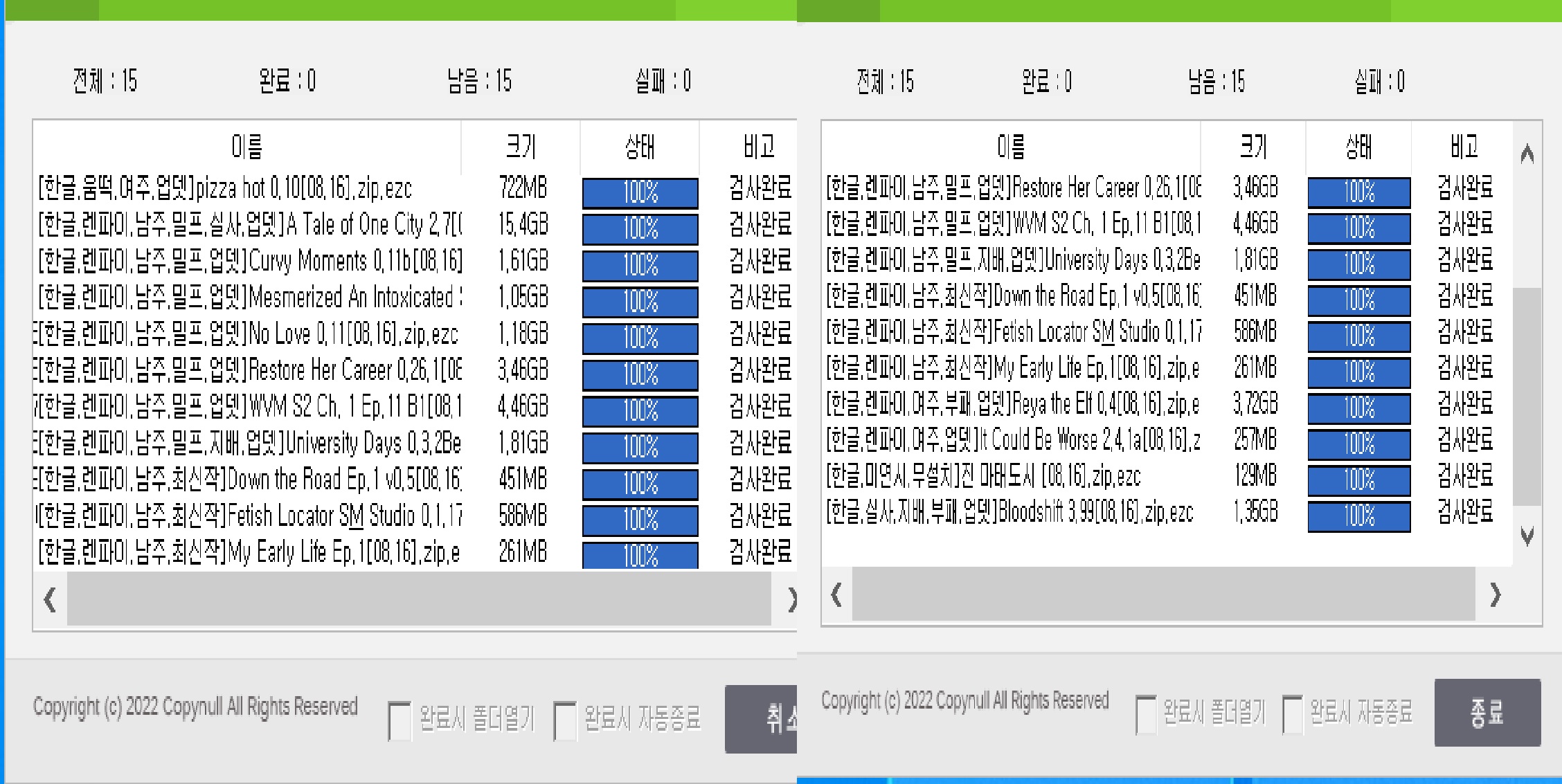This screenshot has height=784, width=1562.
Task: Enable 완료시 자동종료 checkbox in left window
Action: pyautogui.click(x=565, y=720)
